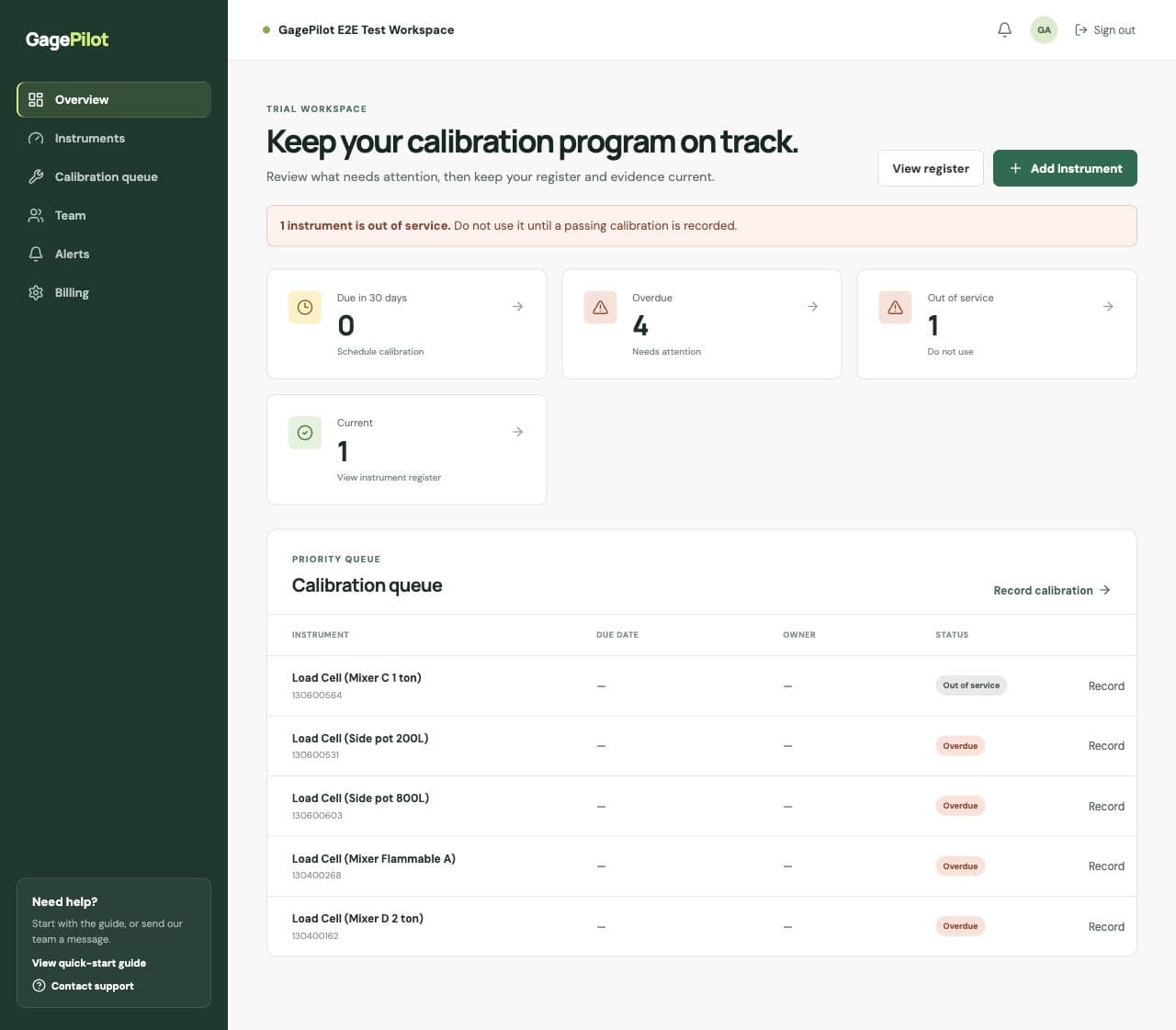Record calibration for Mixer C 1 ton
This screenshot has height=1030, width=1176.
1106,685
